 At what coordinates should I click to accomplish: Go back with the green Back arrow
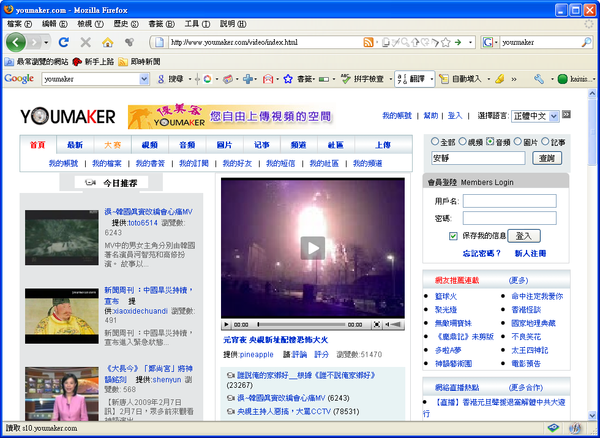click(x=15, y=42)
